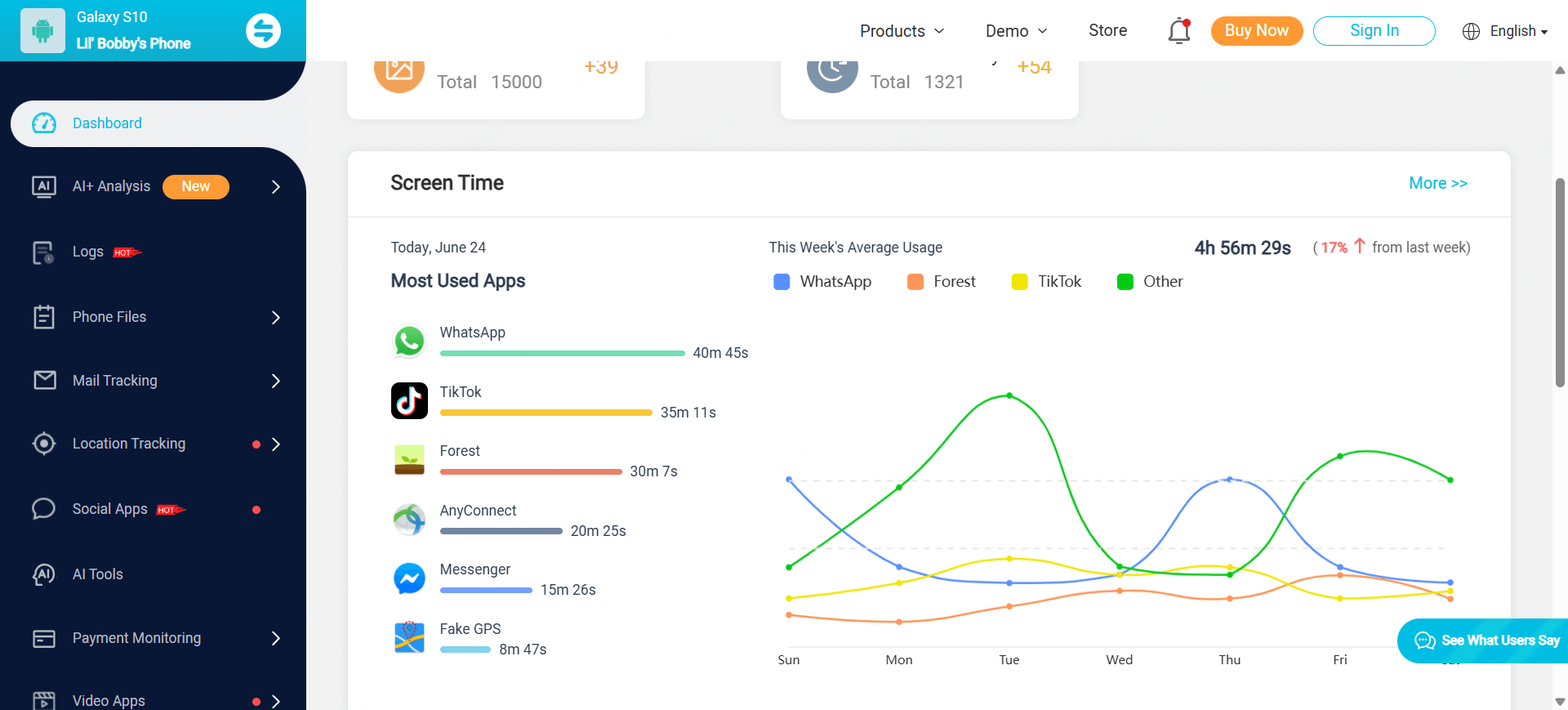Image resolution: width=1568 pixels, height=710 pixels.
Task: Toggle Forest series in chart legend
Action: coord(941,282)
